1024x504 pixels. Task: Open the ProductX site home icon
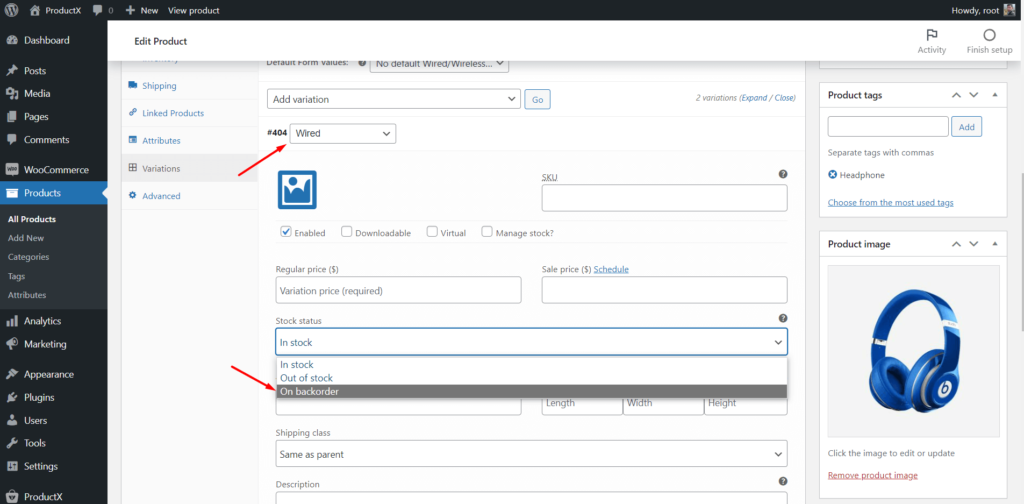pyautogui.click(x=35, y=10)
